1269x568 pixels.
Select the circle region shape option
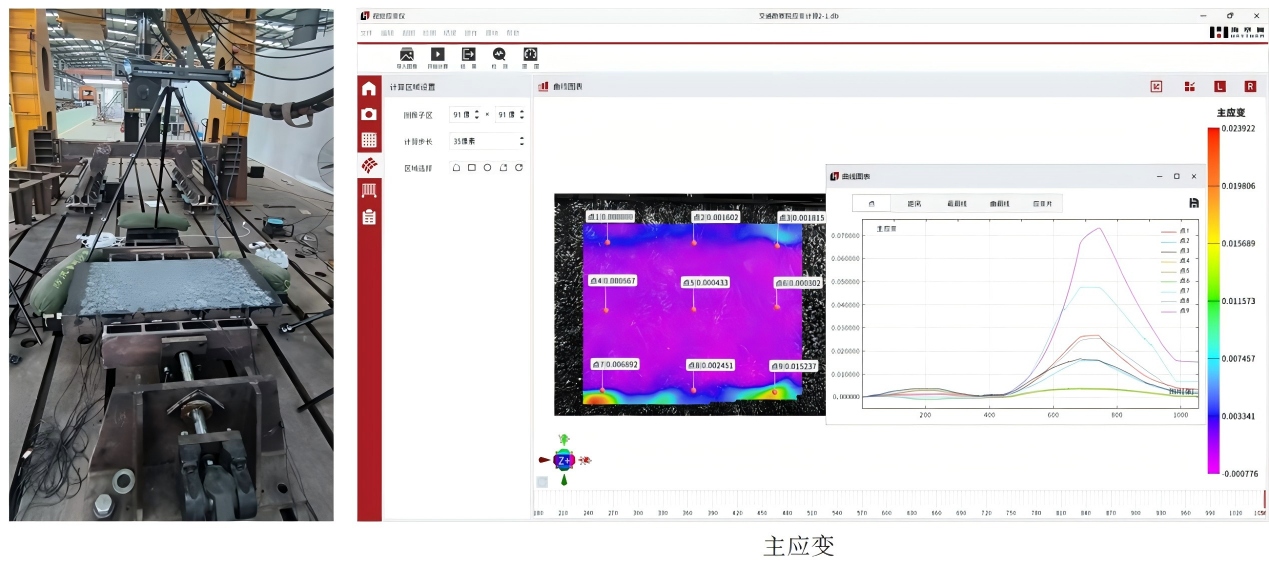487,168
